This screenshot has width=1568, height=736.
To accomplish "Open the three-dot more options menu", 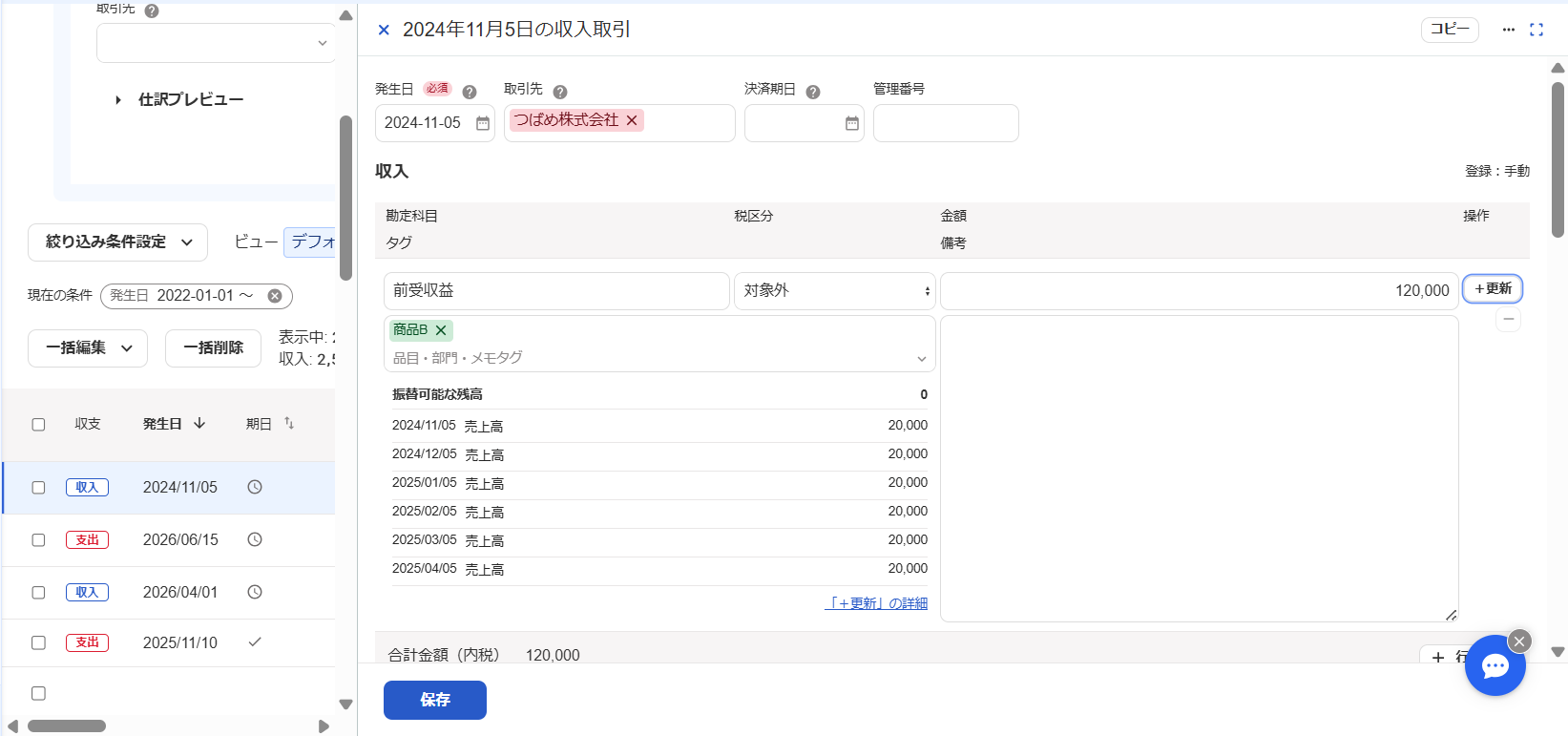I will click(x=1509, y=30).
